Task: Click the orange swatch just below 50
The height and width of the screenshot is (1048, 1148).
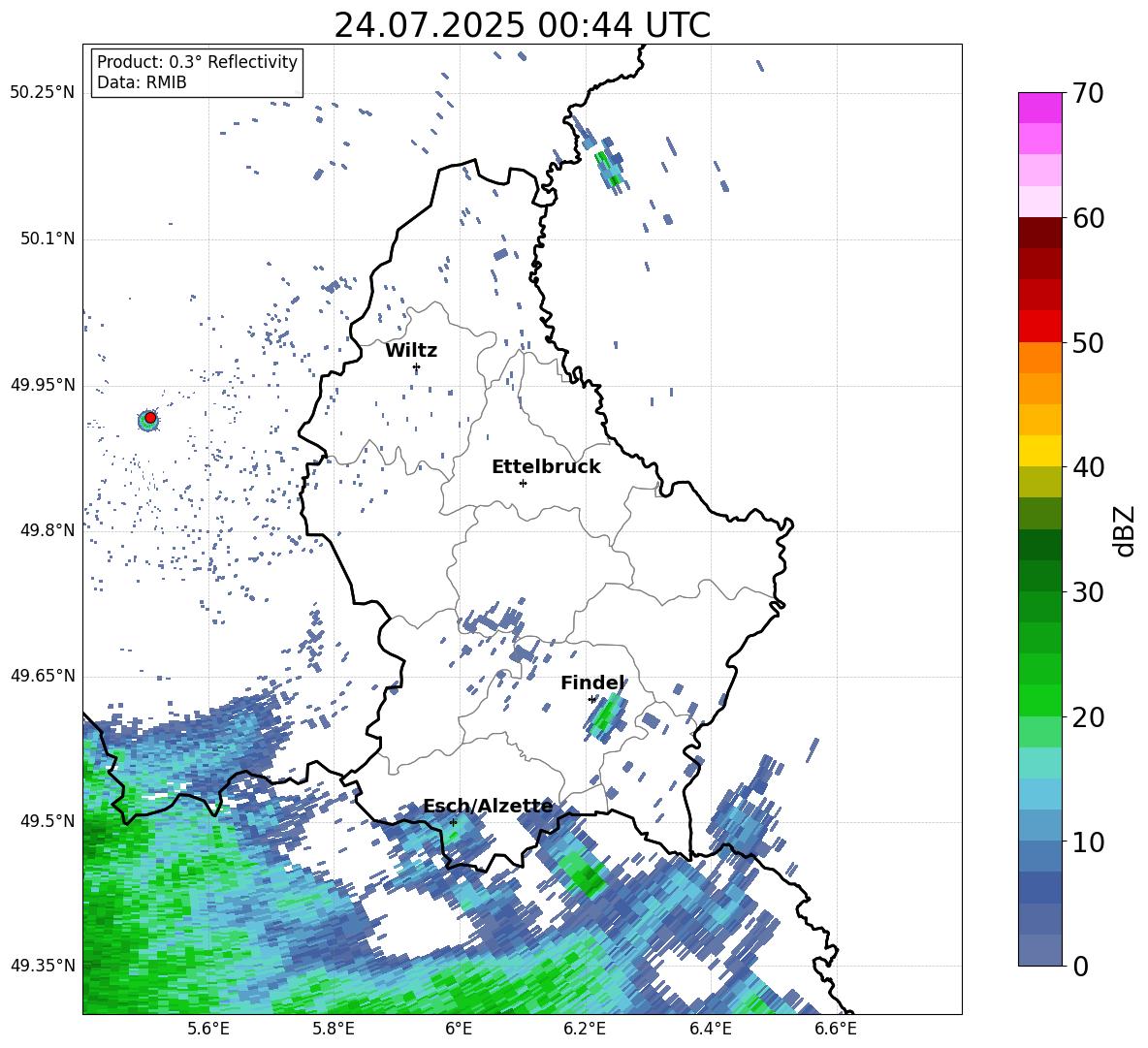Action: [1039, 357]
